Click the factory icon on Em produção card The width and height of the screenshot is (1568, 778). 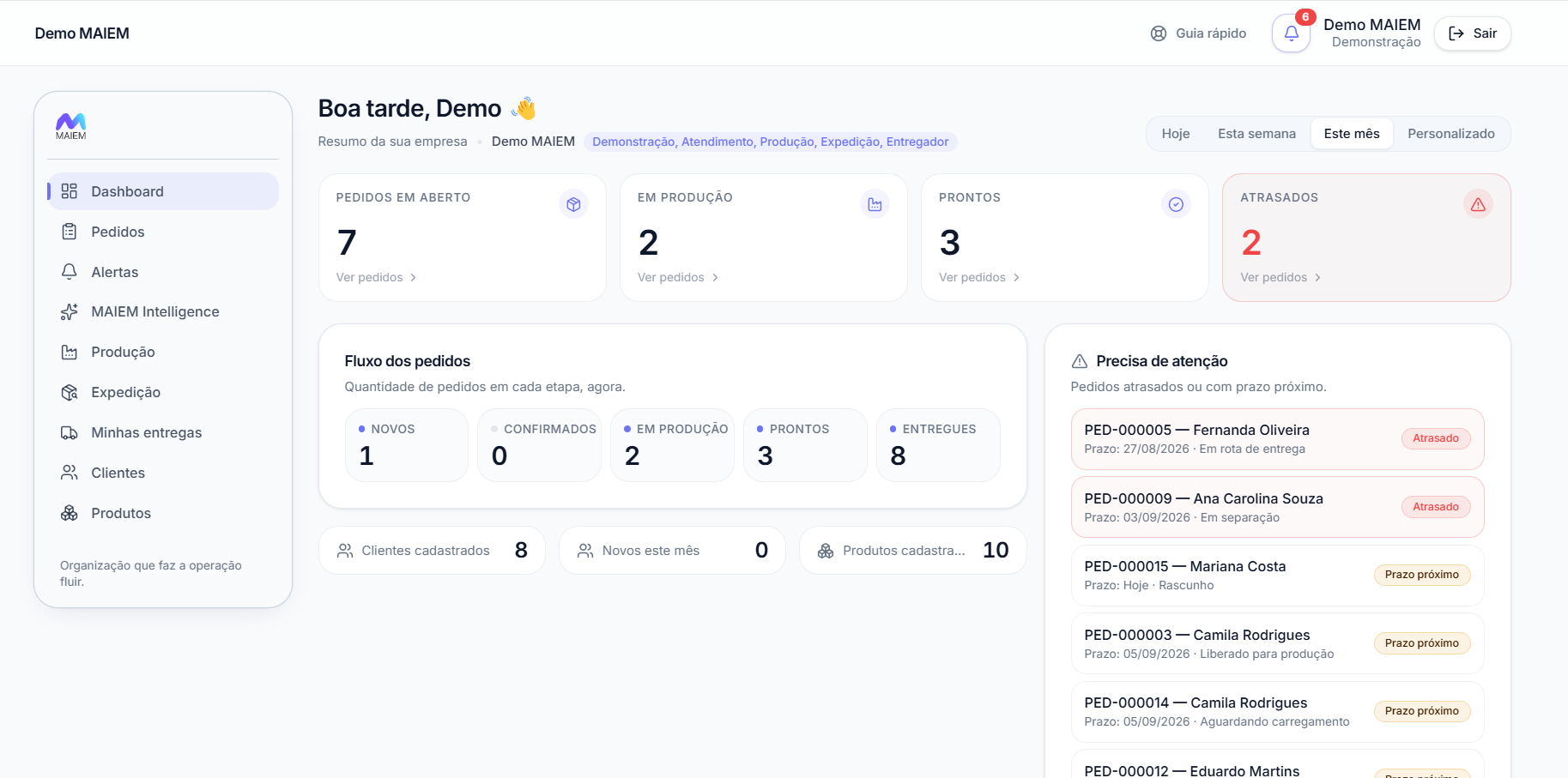875,204
